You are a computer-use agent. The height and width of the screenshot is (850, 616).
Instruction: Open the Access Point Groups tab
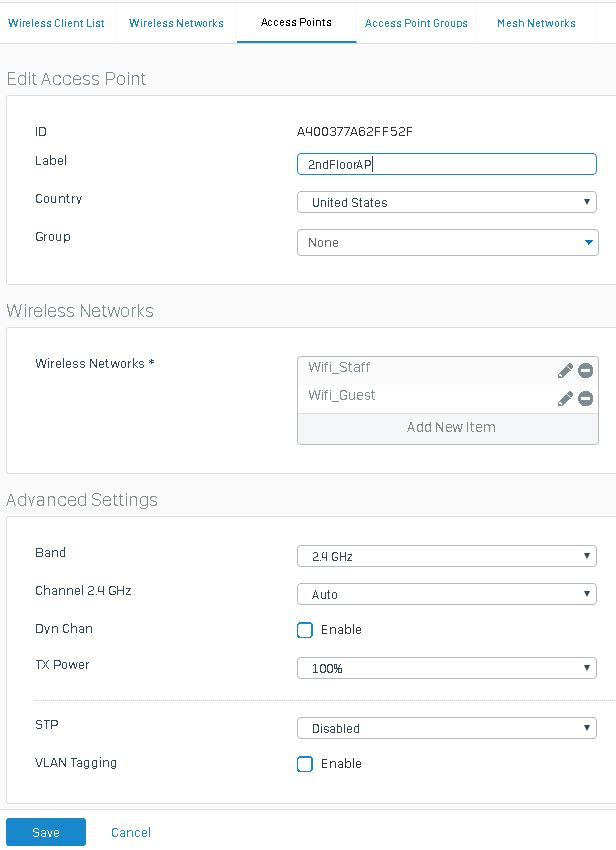pyautogui.click(x=416, y=23)
